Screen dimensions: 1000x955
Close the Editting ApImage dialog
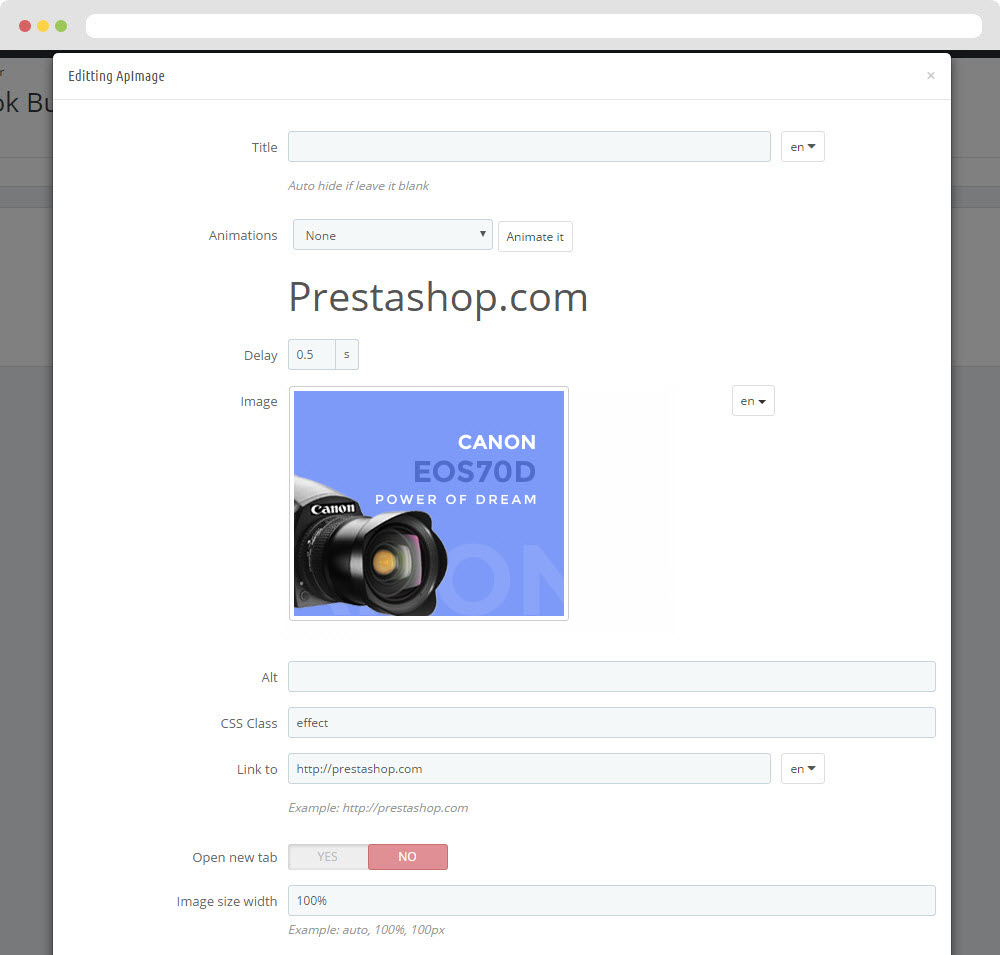(x=930, y=76)
